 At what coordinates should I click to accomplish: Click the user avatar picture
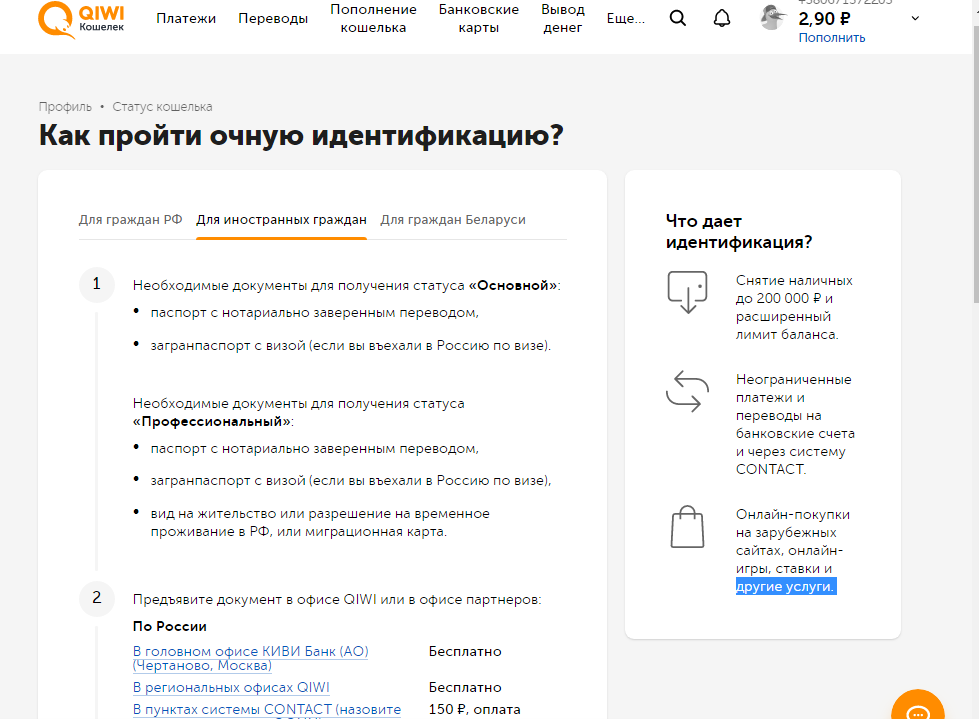pos(773,17)
